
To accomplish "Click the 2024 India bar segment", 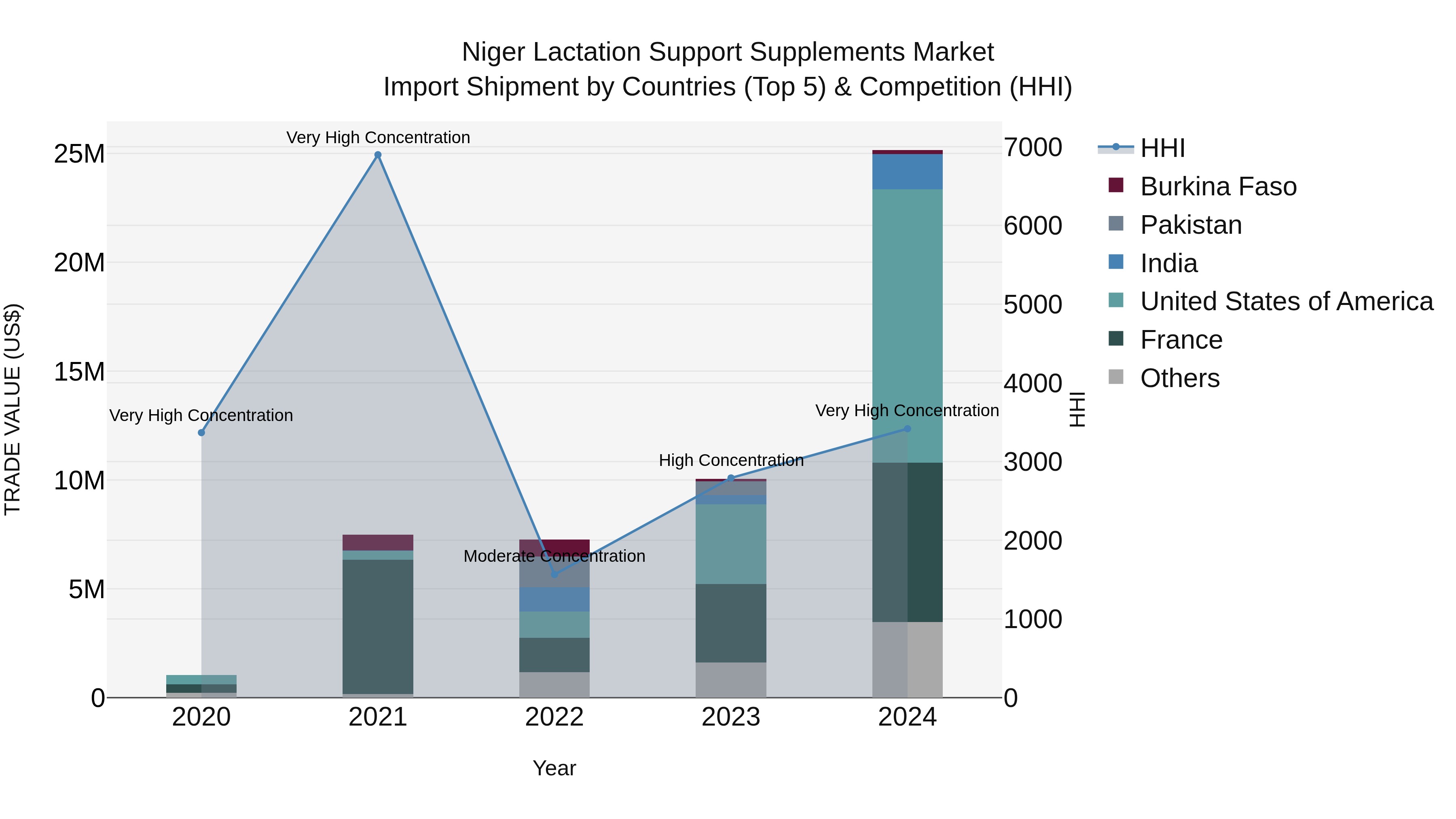I will 908,172.
